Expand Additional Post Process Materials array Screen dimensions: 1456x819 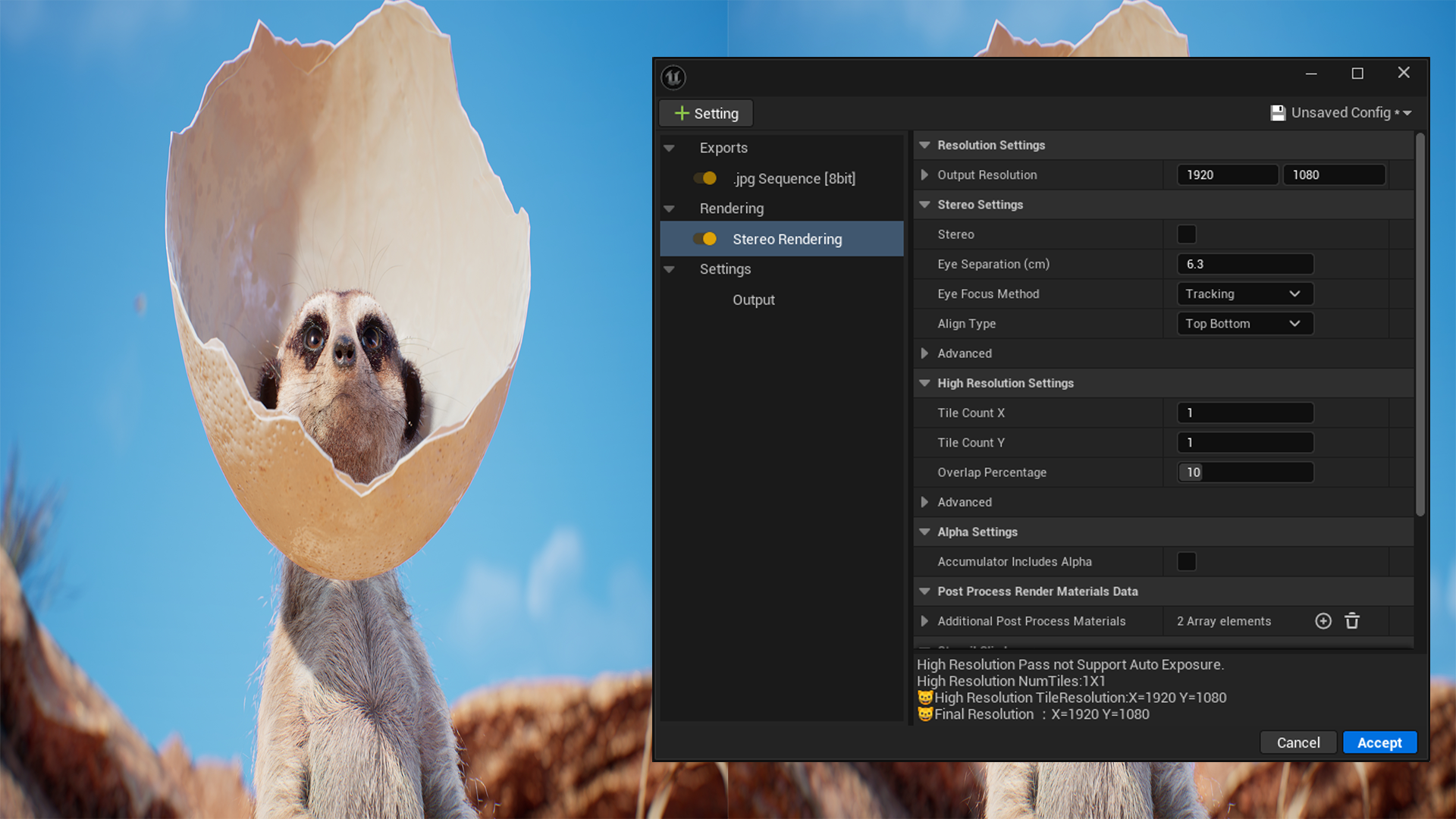pos(924,621)
